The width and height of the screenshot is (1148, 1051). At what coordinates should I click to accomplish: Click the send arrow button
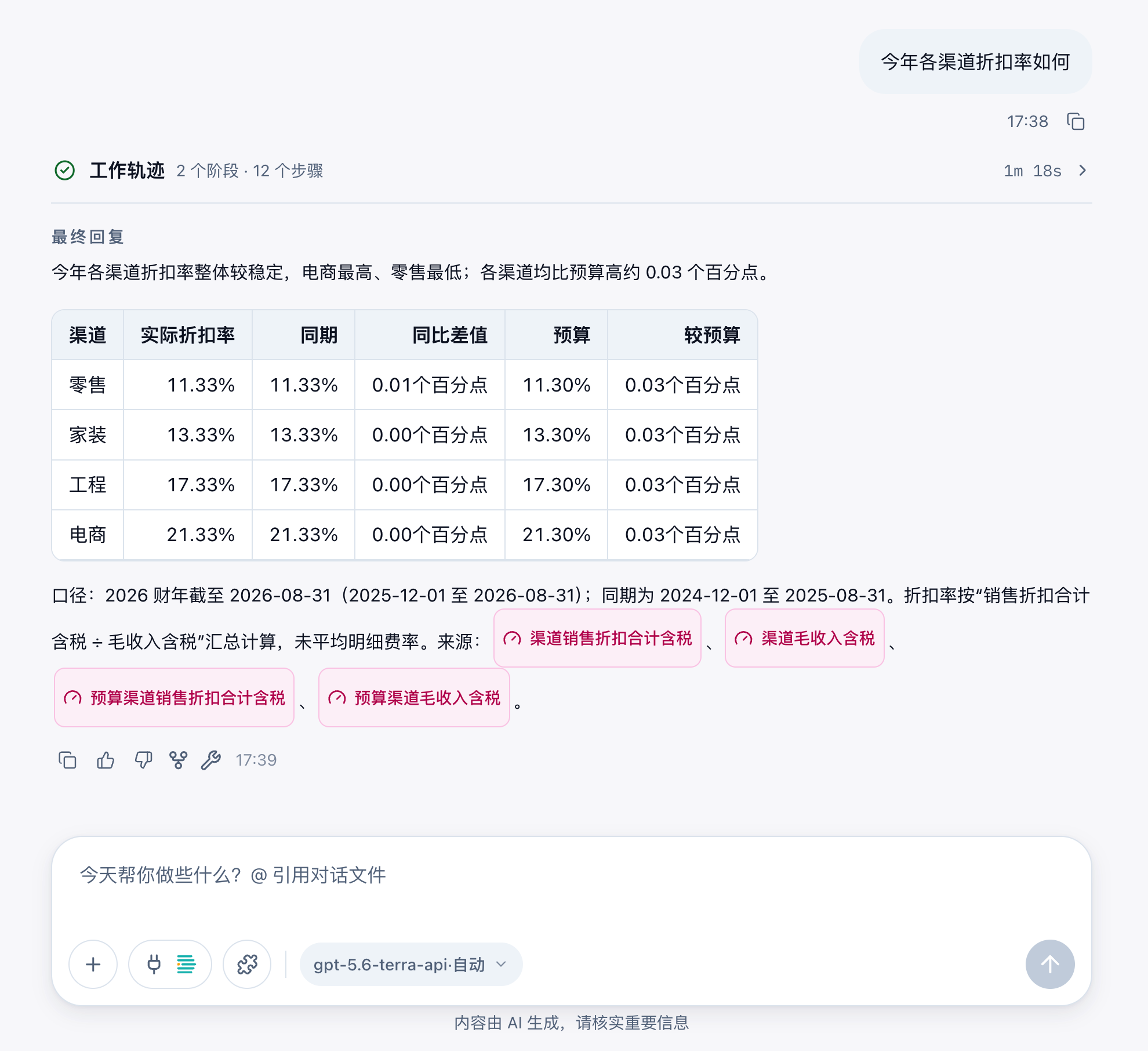coord(1050,964)
